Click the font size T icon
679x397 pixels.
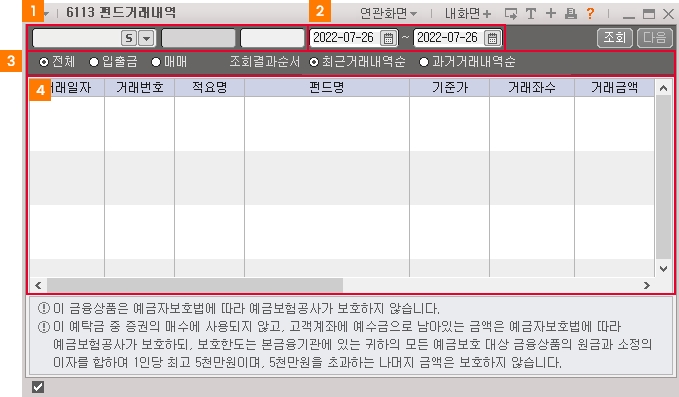(x=530, y=14)
